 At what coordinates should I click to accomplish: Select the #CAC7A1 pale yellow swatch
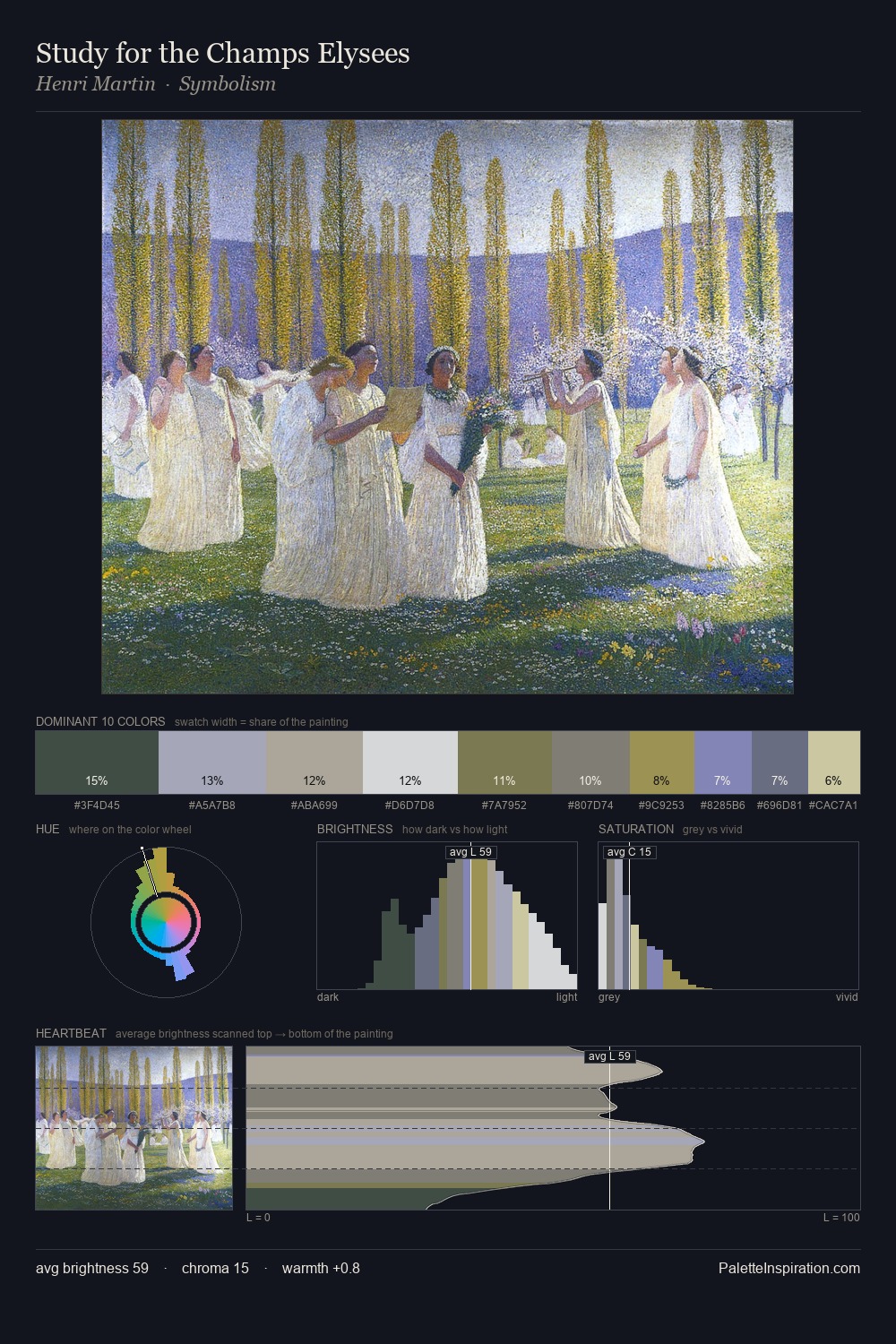tap(834, 762)
